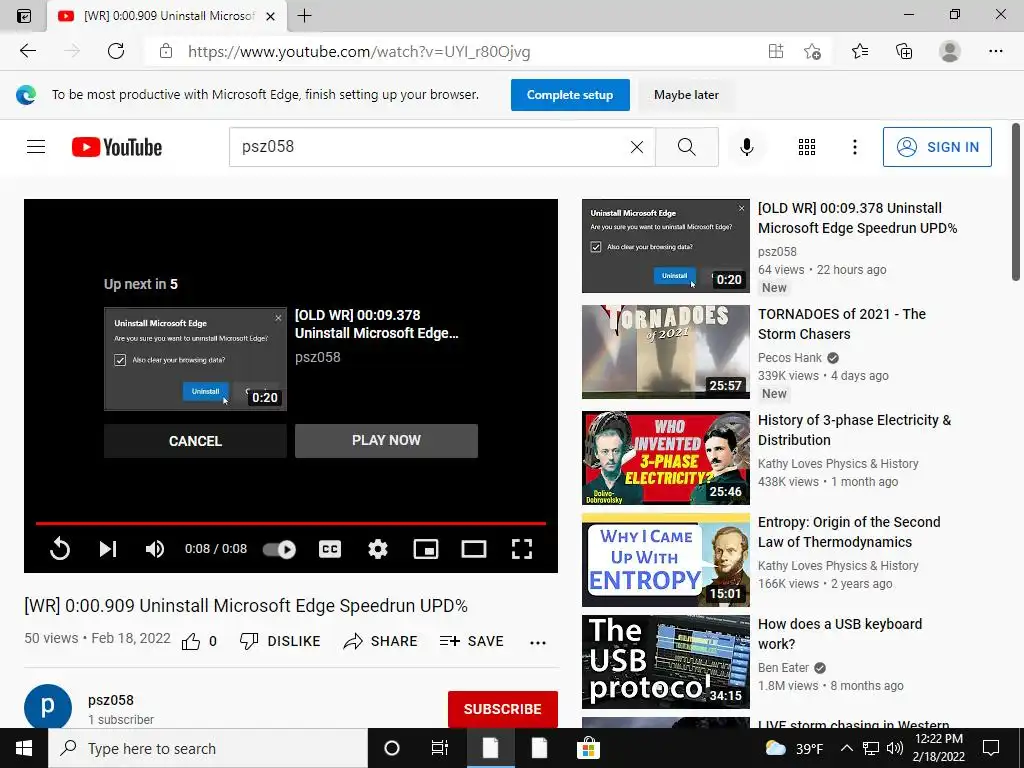Run search with magnifier button
The height and width of the screenshot is (768, 1024).
(686, 147)
